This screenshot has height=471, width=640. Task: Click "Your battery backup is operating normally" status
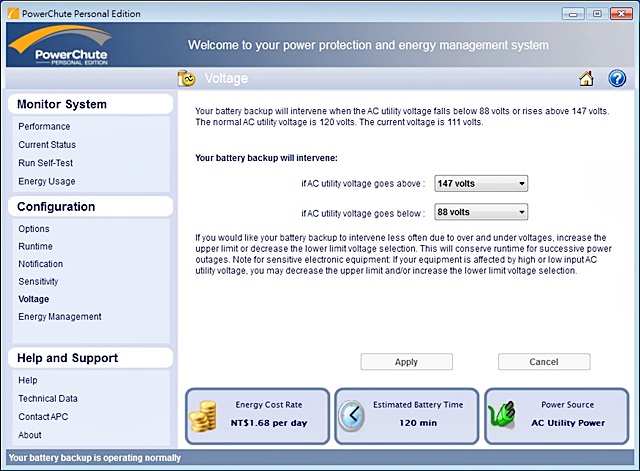coord(95,458)
